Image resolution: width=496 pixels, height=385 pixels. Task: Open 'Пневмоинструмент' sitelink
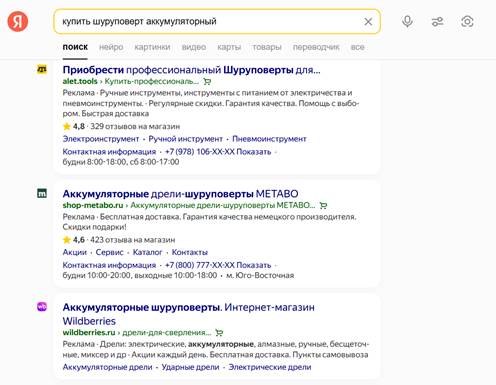pos(269,139)
